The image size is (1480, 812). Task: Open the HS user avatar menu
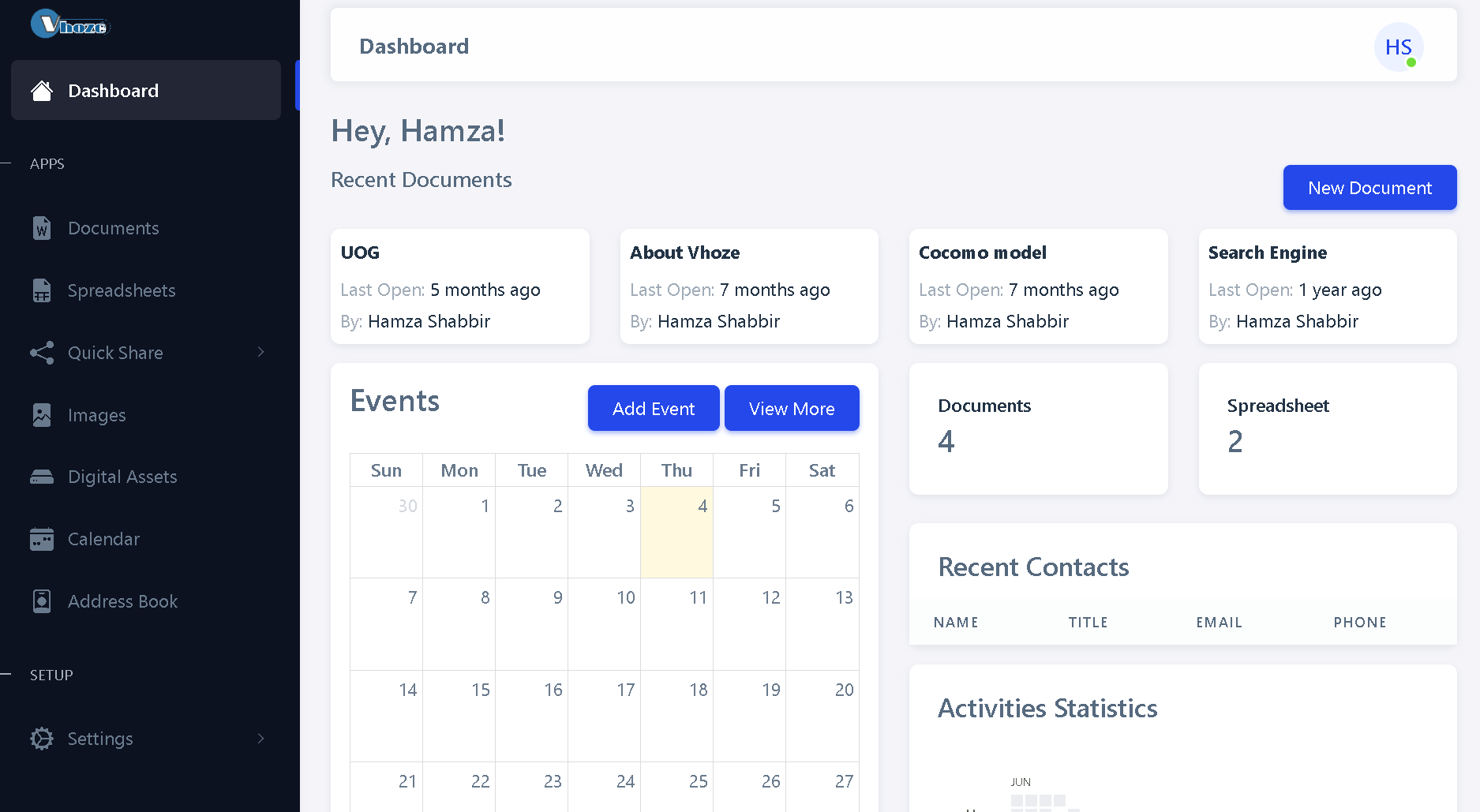[x=1399, y=47]
